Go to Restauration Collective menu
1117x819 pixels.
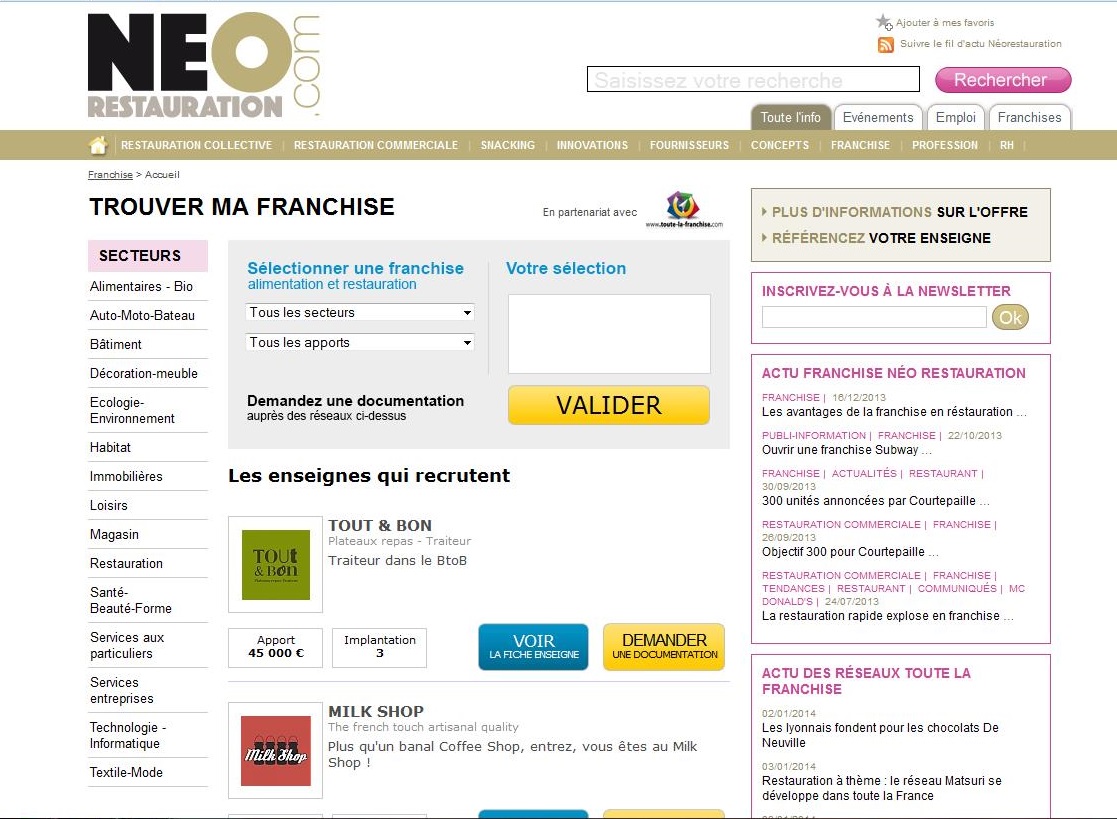click(x=196, y=146)
